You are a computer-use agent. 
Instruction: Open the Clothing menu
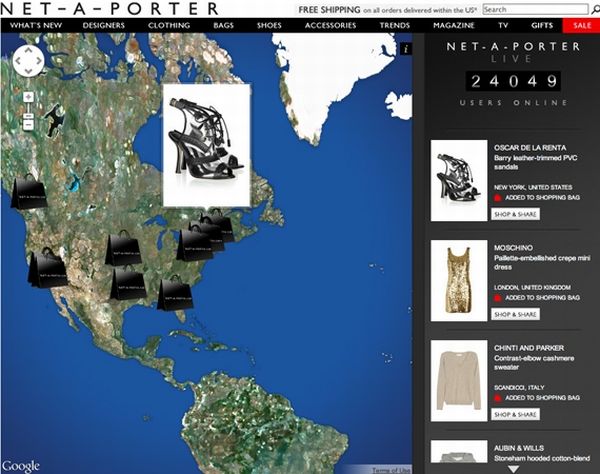click(169, 26)
